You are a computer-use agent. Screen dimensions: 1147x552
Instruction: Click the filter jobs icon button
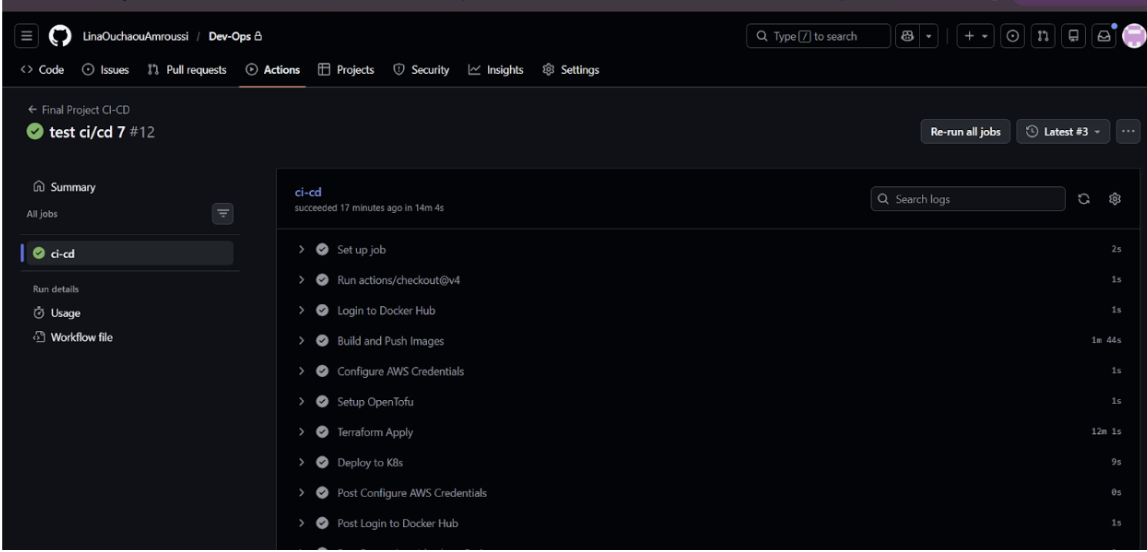pyautogui.click(x=223, y=213)
